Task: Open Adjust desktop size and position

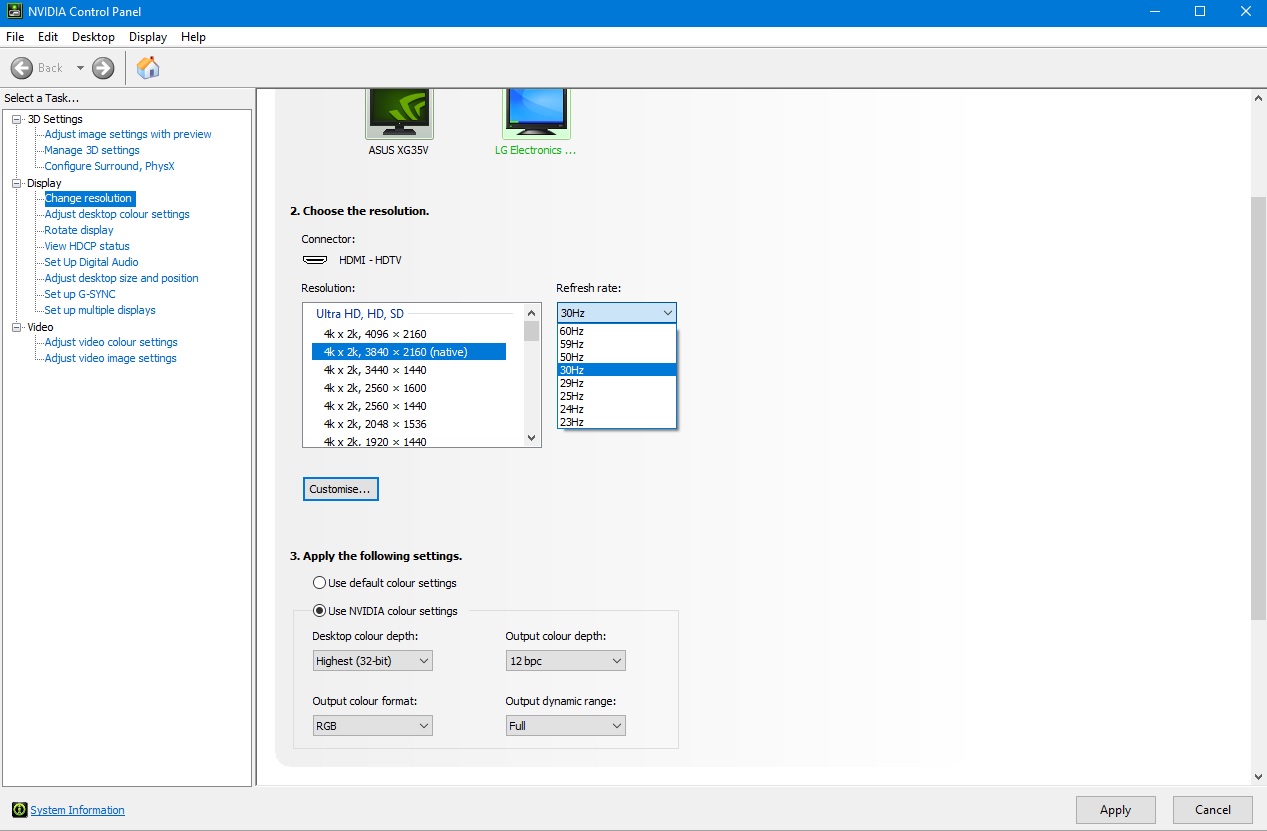Action: 121,278
